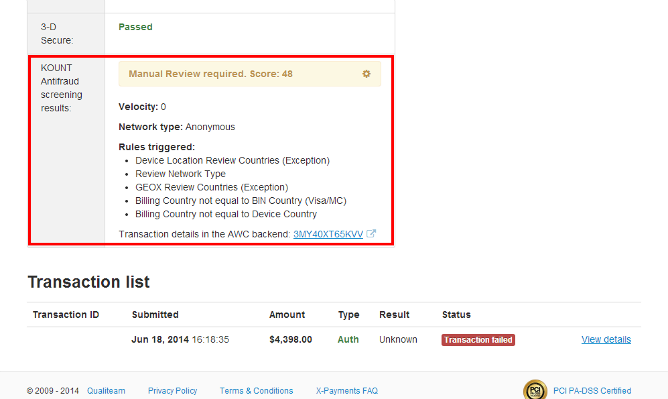Click the © 2009 - 2014 copyright text
Image resolution: width=668 pixels, height=399 pixels.
point(53,390)
